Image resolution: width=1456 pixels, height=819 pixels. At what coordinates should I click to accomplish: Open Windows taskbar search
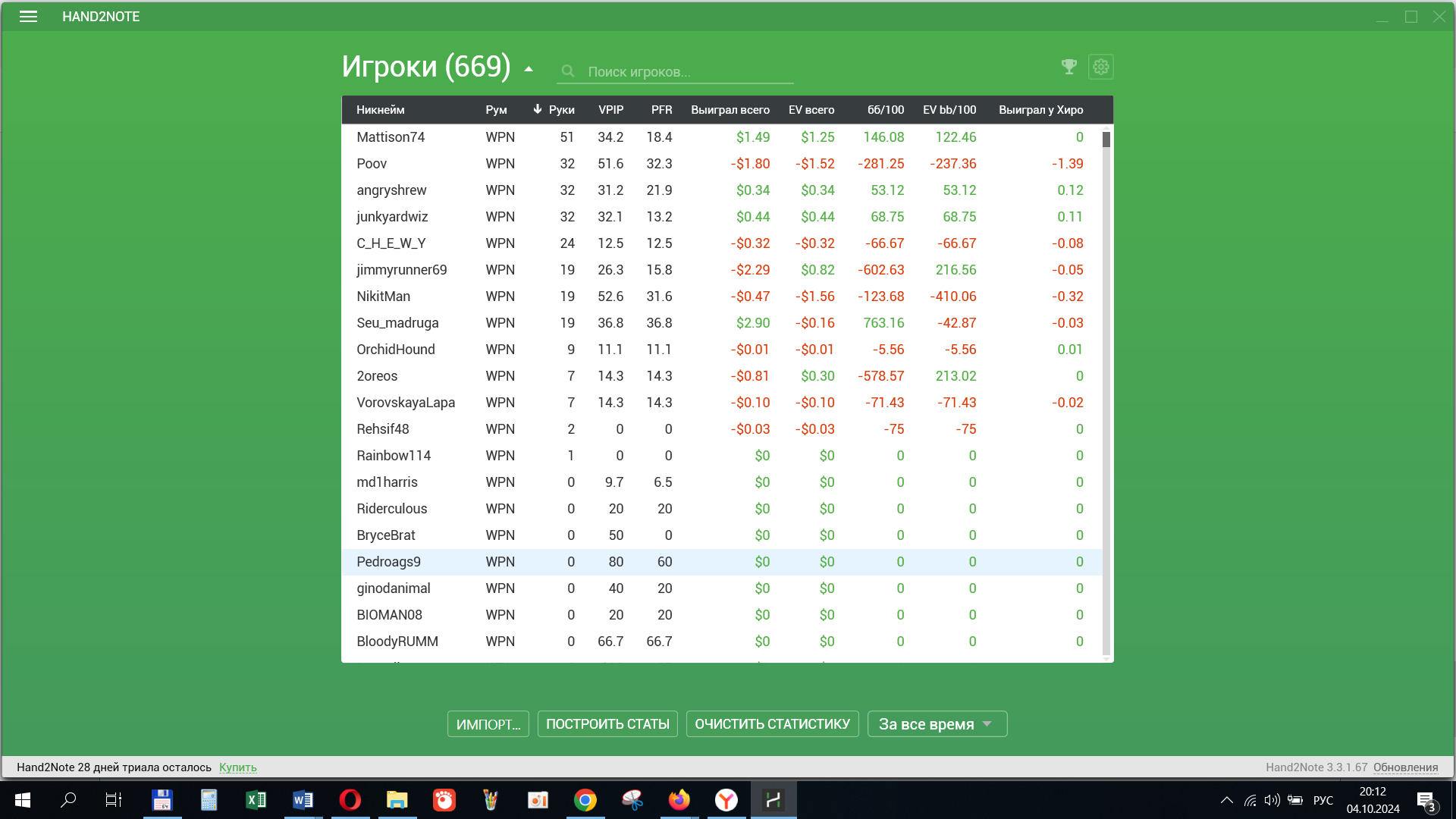(x=68, y=800)
